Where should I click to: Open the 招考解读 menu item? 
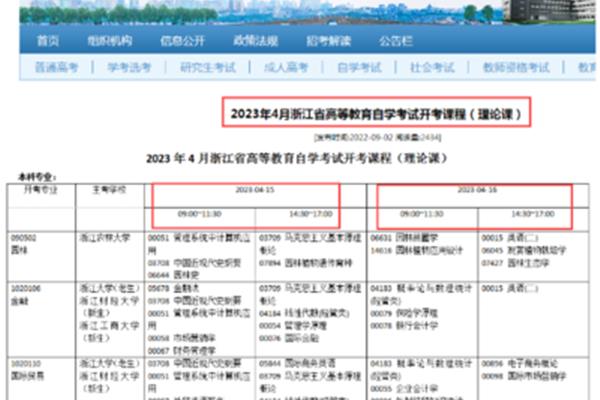pos(328,41)
